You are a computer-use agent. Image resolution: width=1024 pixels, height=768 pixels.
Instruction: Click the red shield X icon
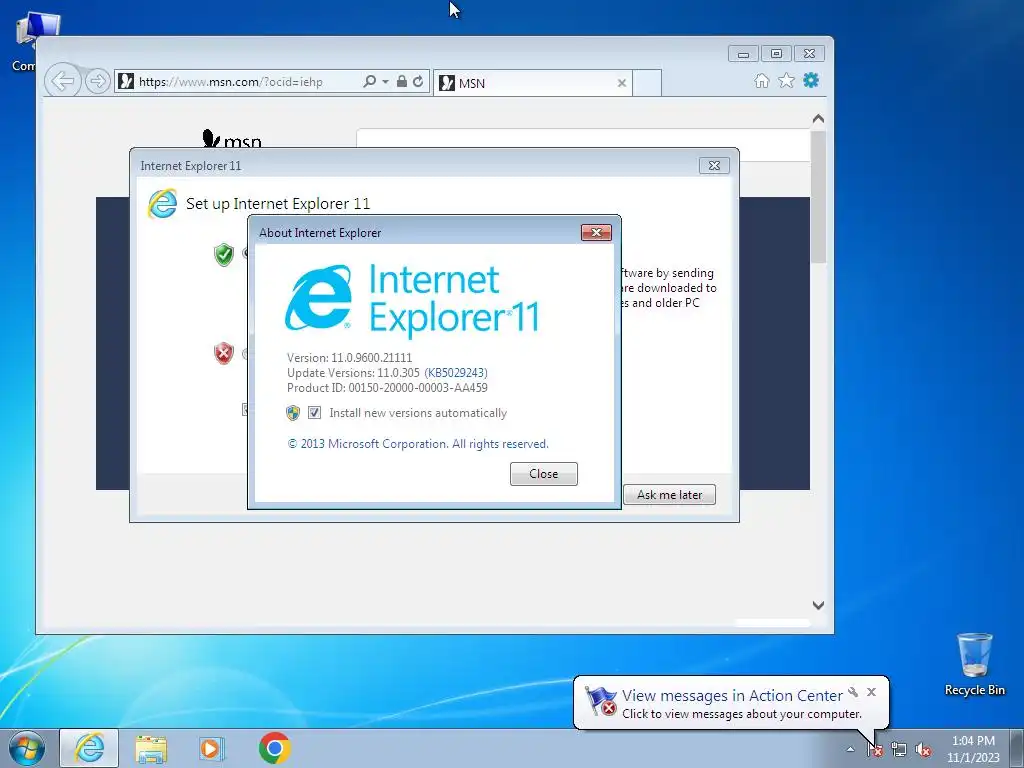pos(223,353)
